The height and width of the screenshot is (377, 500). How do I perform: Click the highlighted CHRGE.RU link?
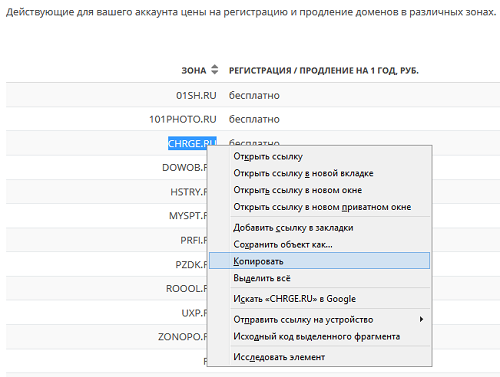tap(192, 143)
